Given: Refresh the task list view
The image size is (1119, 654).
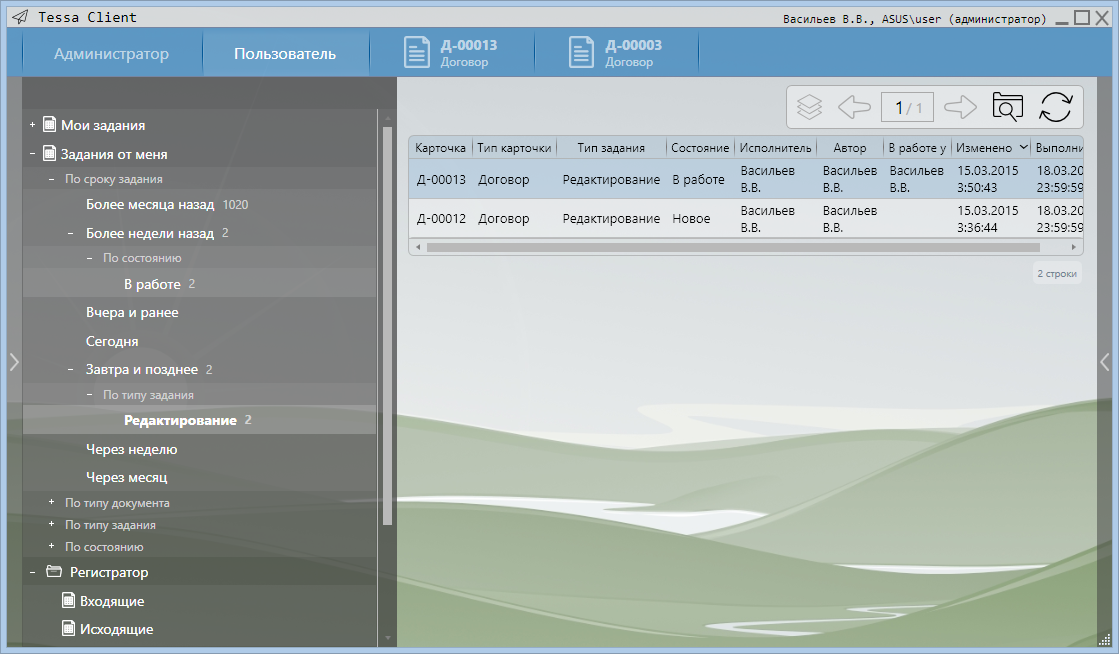Looking at the screenshot, I should tap(1056, 107).
